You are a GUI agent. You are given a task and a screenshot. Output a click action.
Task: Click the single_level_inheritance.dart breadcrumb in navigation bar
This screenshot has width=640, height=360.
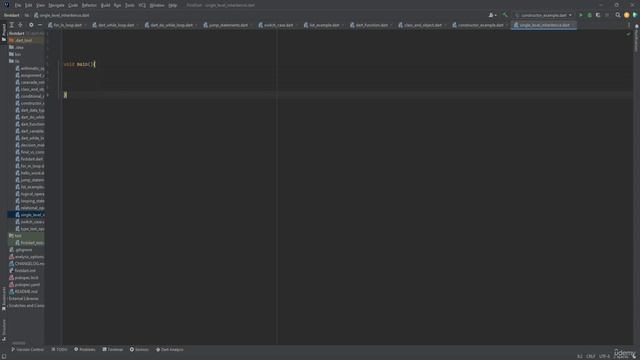(62, 15)
